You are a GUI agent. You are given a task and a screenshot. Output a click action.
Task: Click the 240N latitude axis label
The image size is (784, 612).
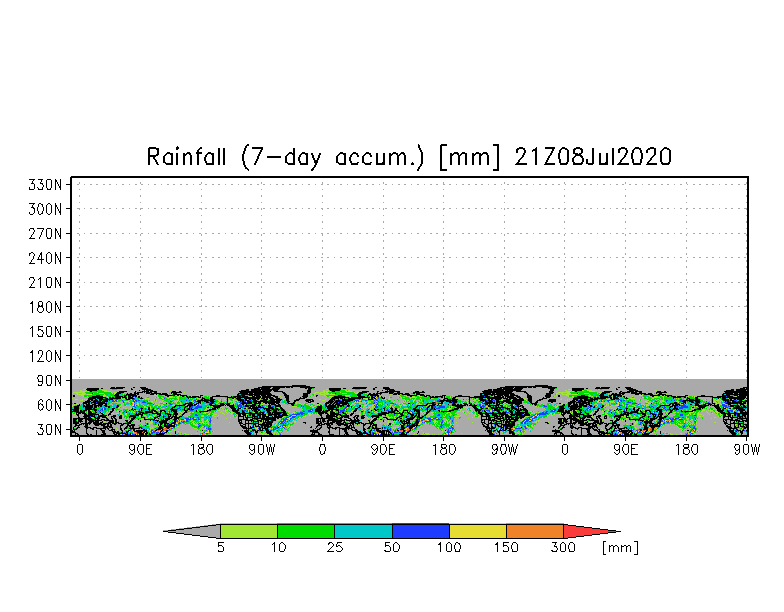coord(48,258)
